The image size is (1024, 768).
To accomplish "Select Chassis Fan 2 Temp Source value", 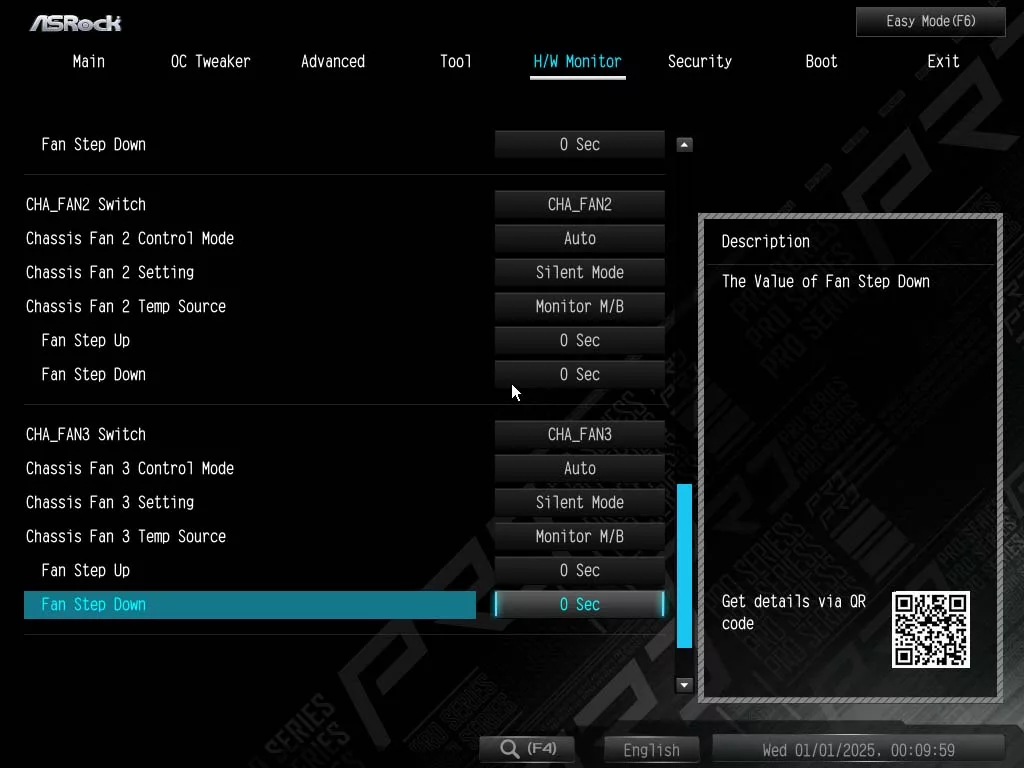I will pos(579,307).
